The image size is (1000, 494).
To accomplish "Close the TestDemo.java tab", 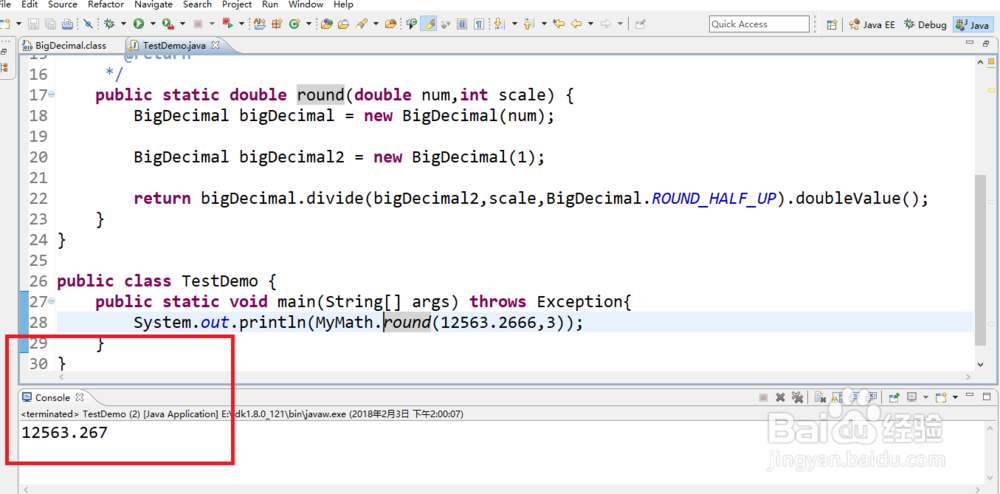I will (x=216, y=45).
